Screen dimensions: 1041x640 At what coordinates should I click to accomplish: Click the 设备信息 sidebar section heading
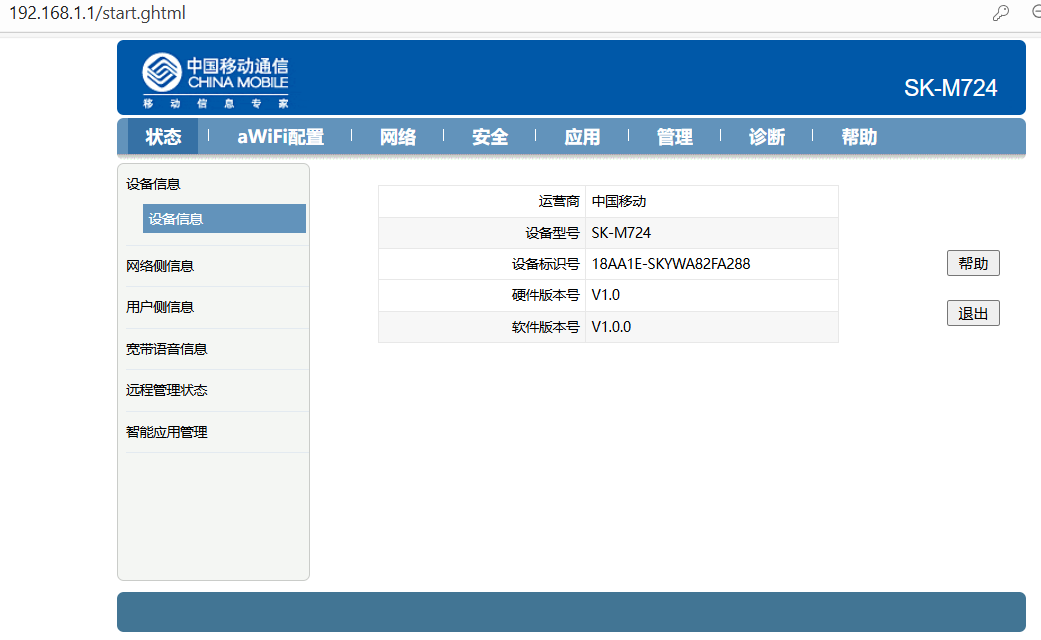pyautogui.click(x=153, y=184)
